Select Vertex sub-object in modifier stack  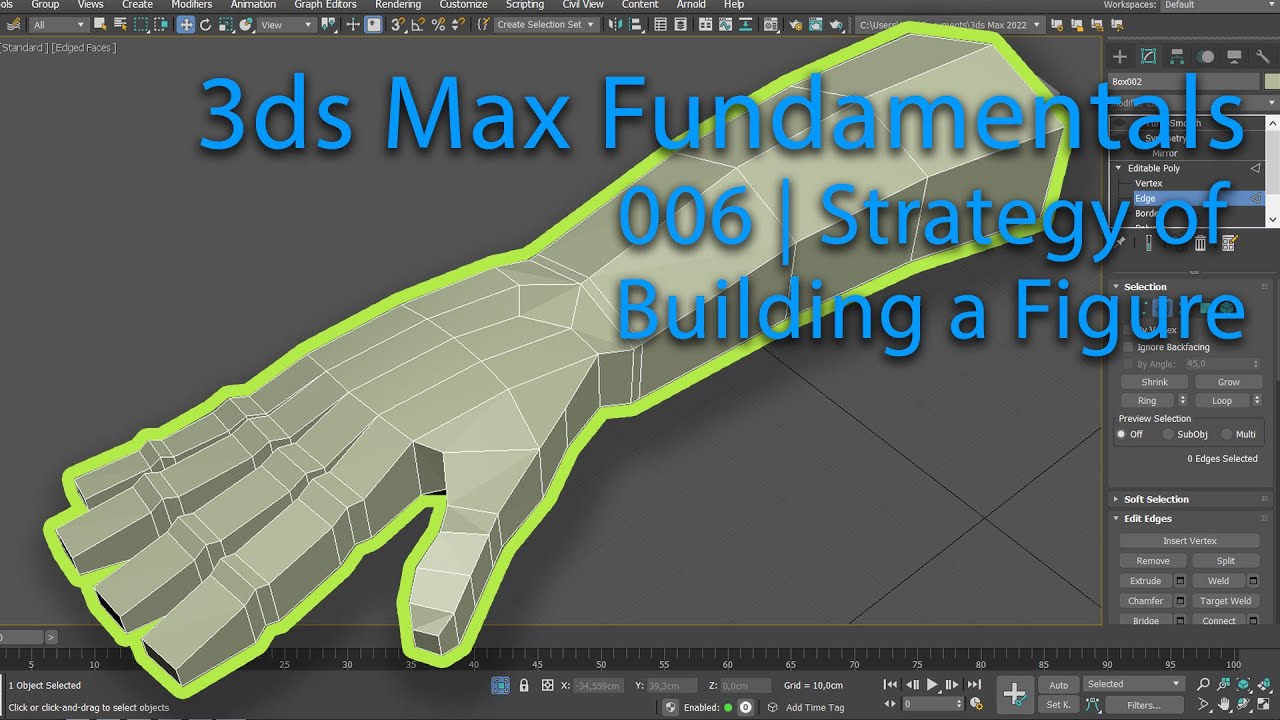tap(1149, 183)
